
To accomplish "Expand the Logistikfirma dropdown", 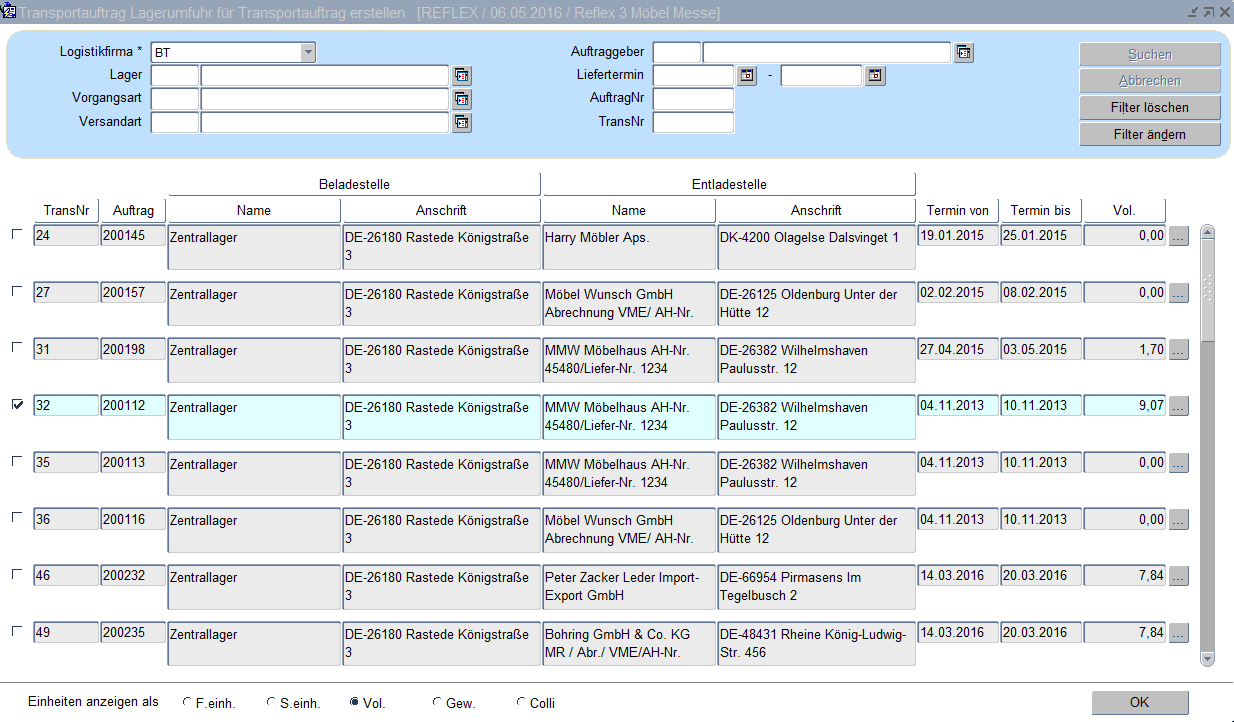I will [x=308, y=52].
